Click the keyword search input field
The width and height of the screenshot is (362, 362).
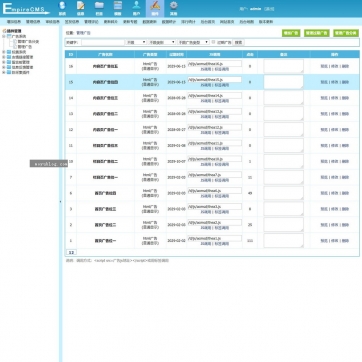pyautogui.click(x=103, y=42)
